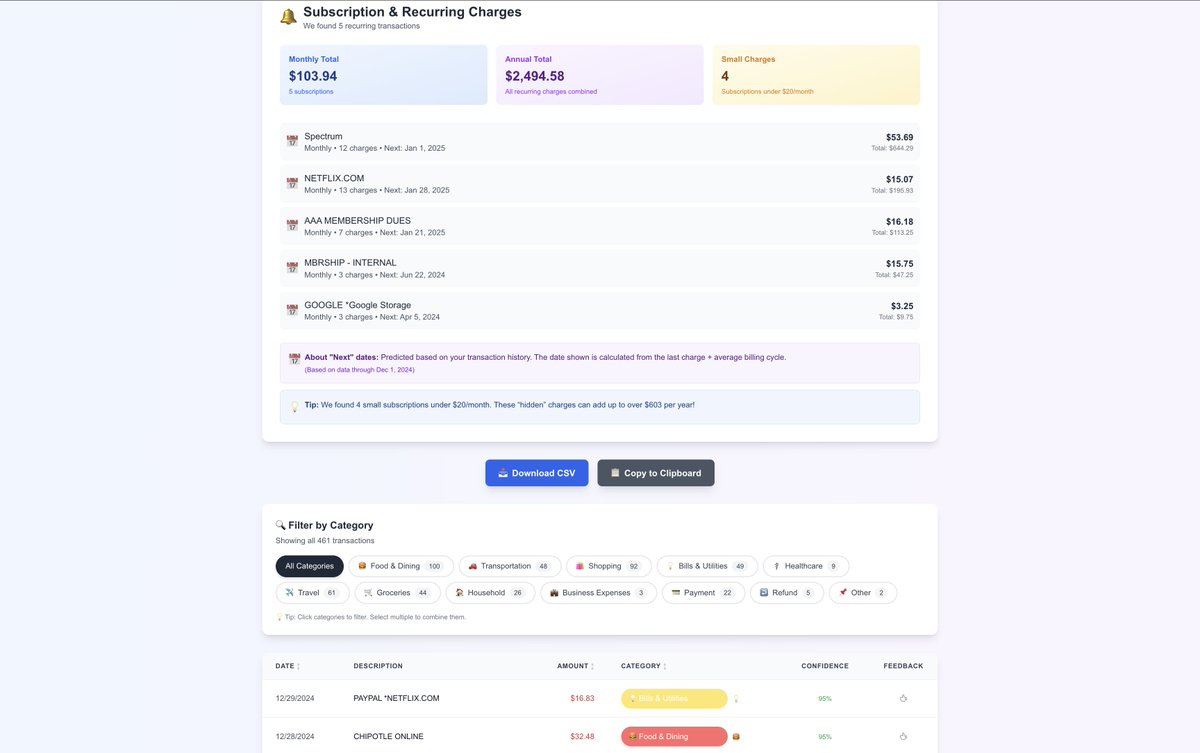Viewport: 1200px width, 753px height.
Task: Click the $32.48 amount cell
Action: [x=582, y=736]
